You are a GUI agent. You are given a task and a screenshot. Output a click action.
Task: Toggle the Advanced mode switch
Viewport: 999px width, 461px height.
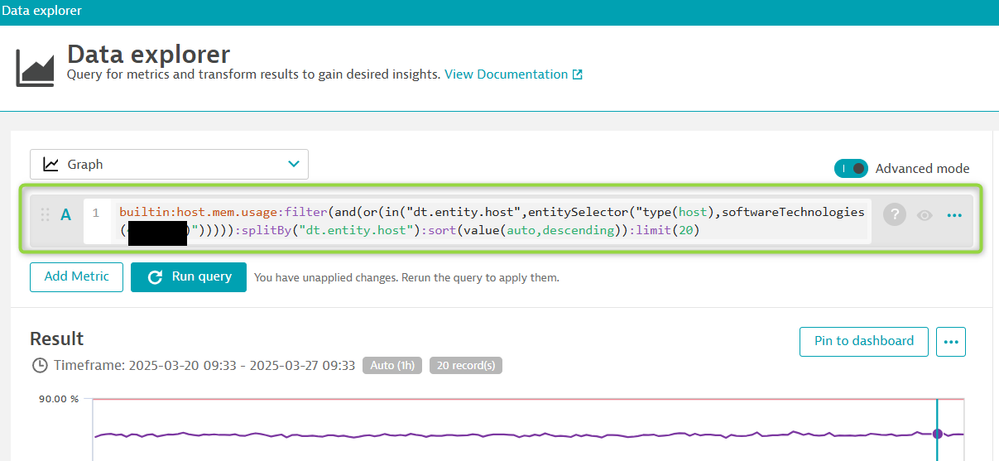[x=850, y=168]
